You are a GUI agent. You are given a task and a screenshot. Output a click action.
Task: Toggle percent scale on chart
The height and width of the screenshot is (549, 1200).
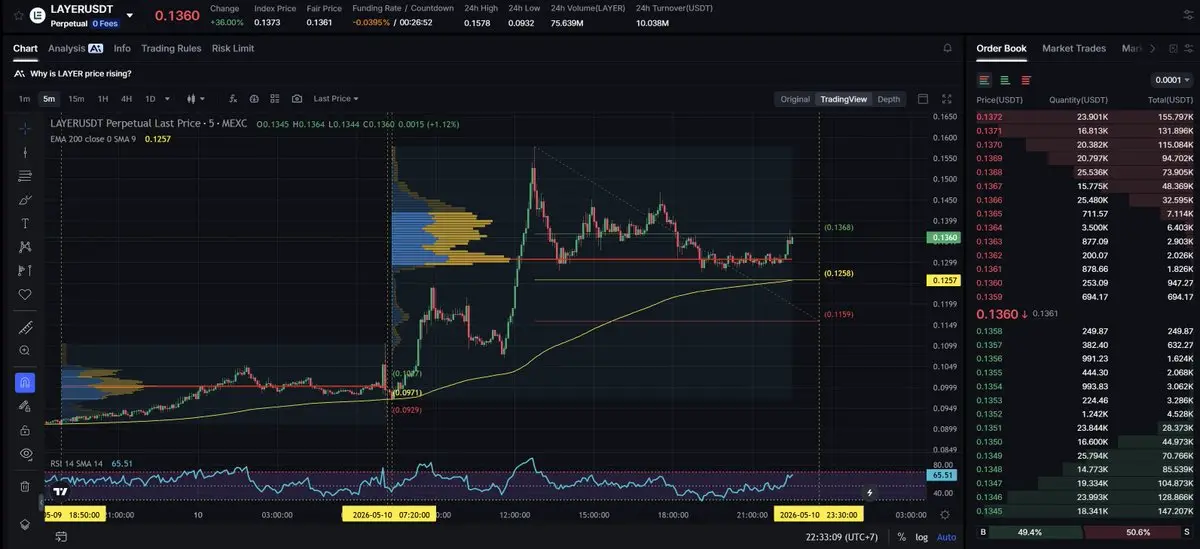902,537
